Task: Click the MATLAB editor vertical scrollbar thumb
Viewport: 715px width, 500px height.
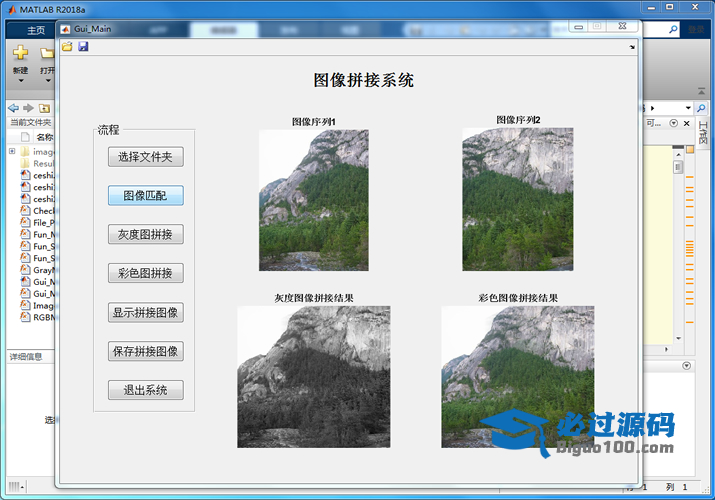Action: (678, 168)
